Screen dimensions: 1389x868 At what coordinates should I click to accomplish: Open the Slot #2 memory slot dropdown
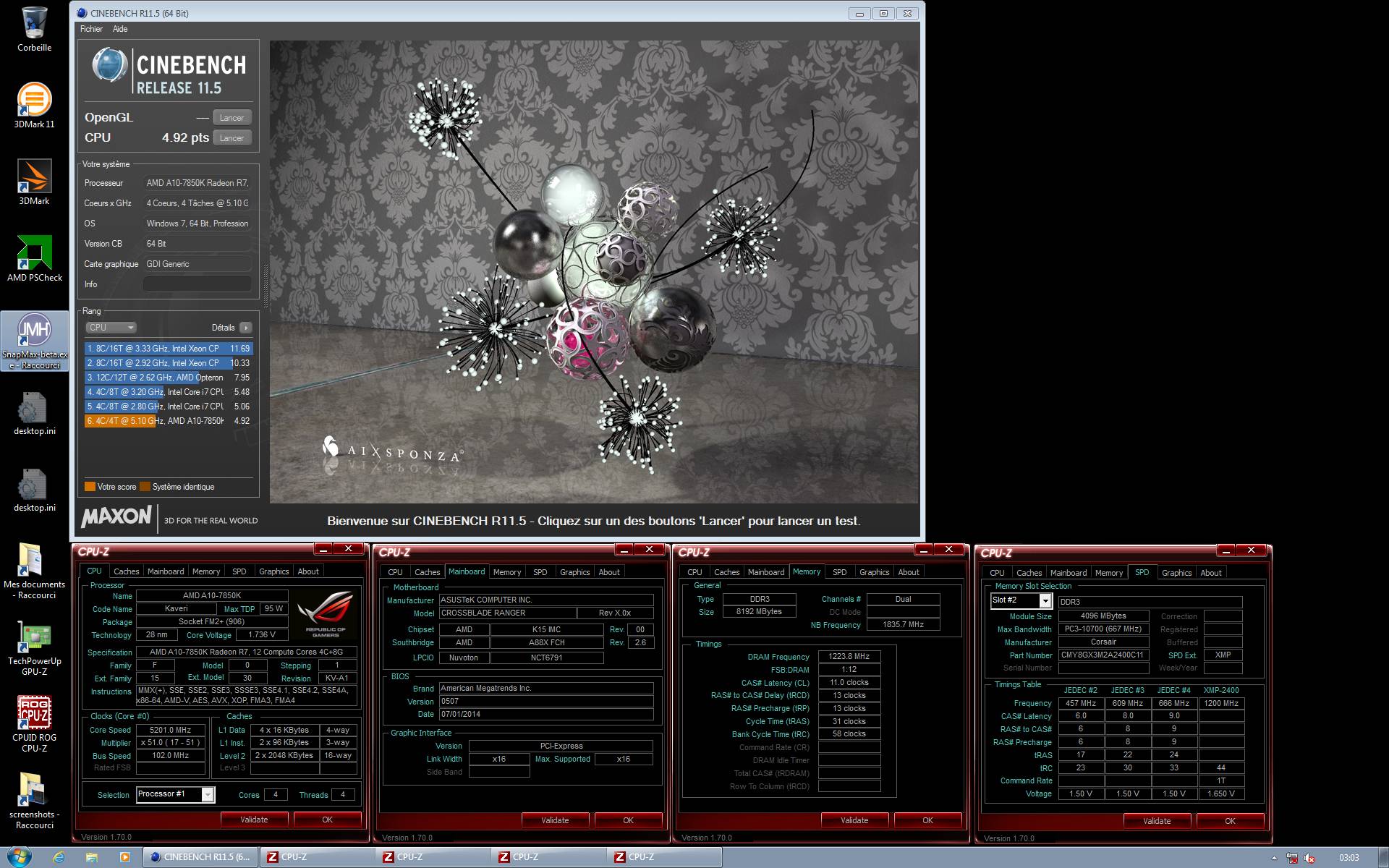[x=1021, y=600]
